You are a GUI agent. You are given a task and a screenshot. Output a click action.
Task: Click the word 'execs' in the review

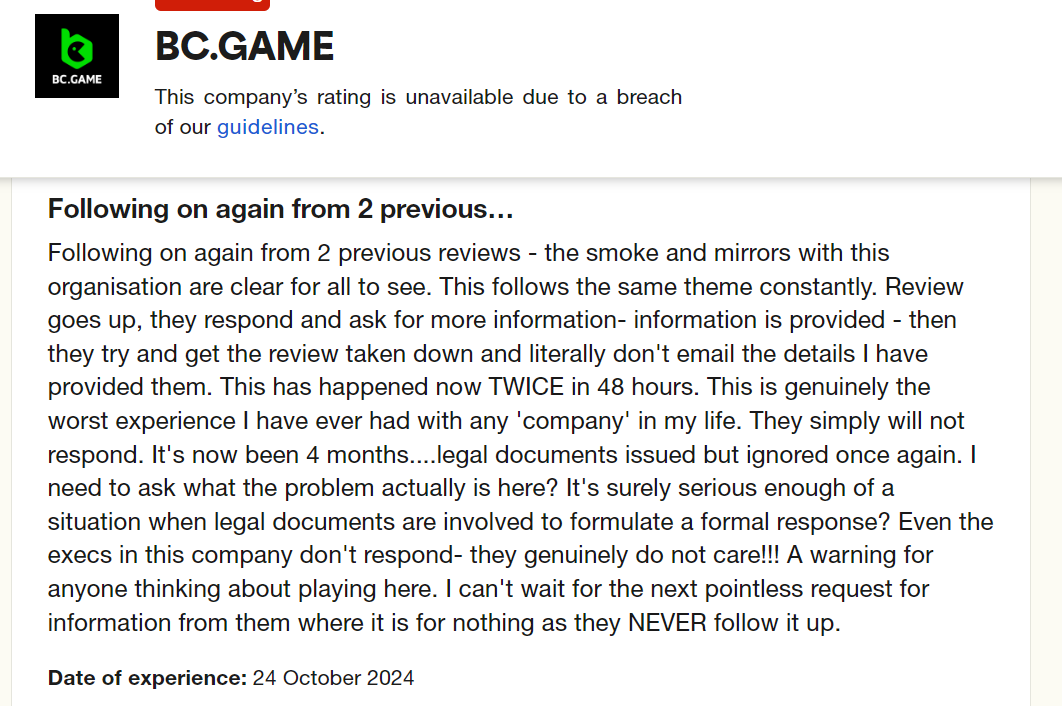click(79, 555)
